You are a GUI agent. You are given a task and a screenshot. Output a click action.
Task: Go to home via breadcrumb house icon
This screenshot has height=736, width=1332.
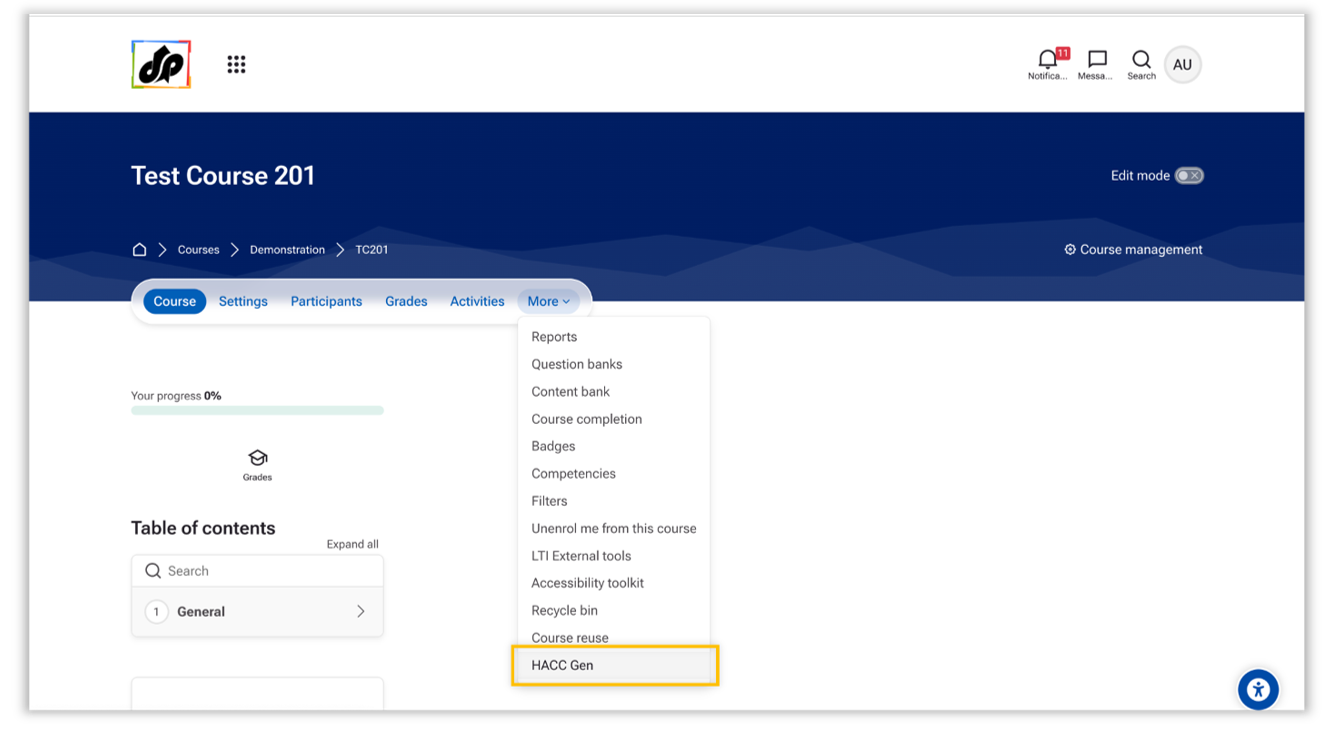139,249
